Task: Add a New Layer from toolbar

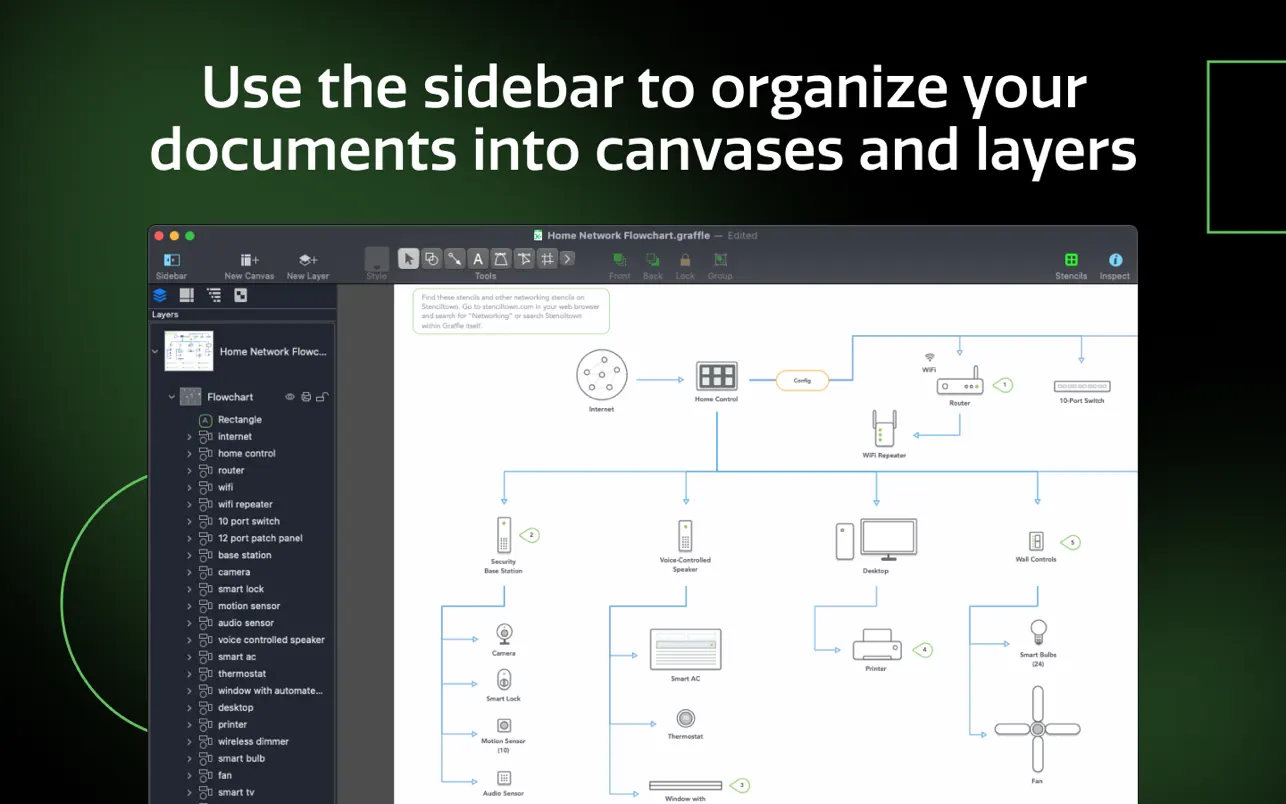Action: coord(308,260)
